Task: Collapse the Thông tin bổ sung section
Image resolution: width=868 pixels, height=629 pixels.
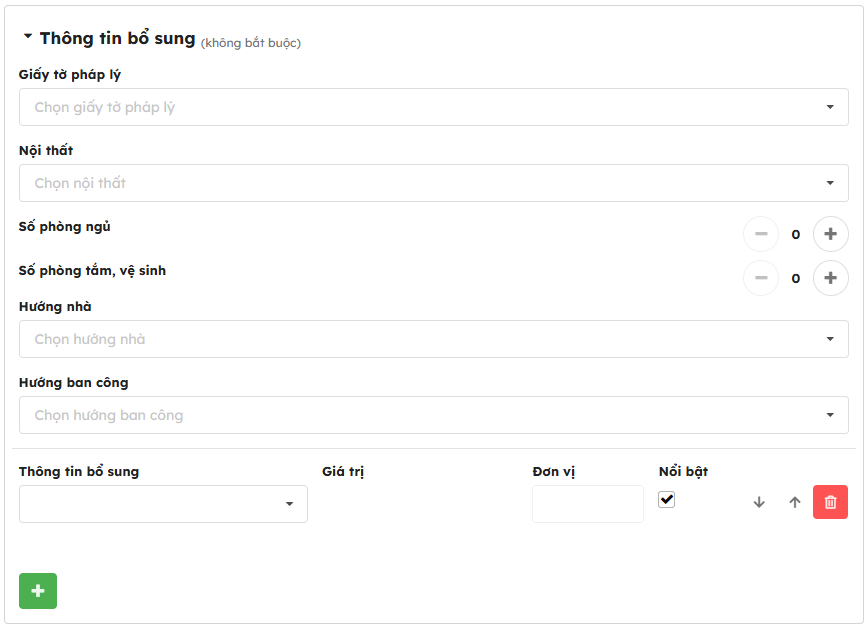Action: coord(28,37)
